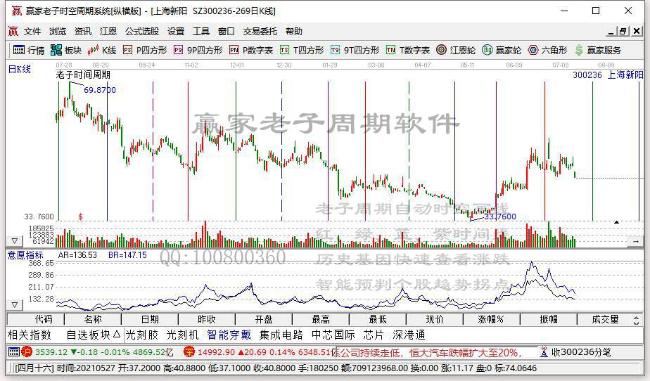Select the 光刻机 sector tab
This screenshot has width=650, height=381.
pyautogui.click(x=182, y=335)
